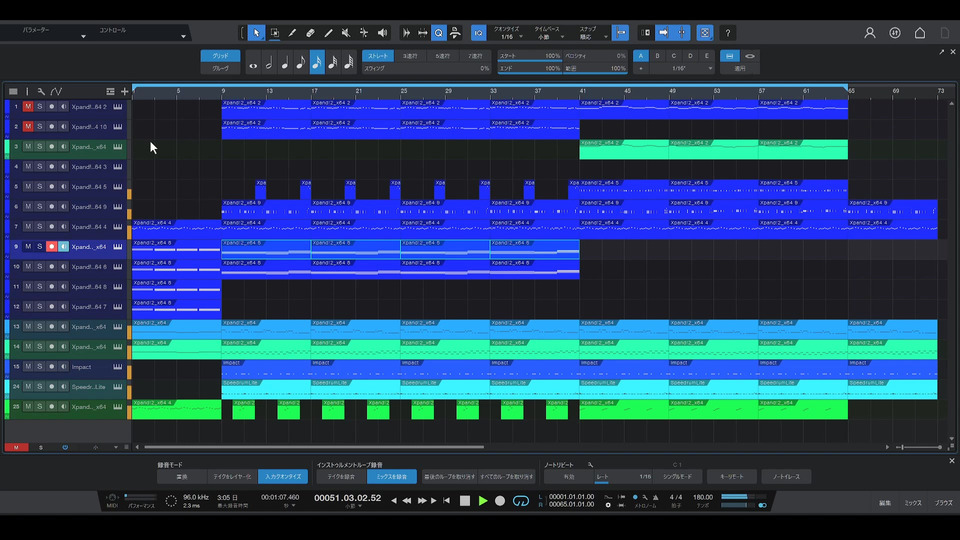Image resolution: width=960 pixels, height=540 pixels.
Task: Click the テイクレイヤー化 record mode button
Action: pos(231,477)
